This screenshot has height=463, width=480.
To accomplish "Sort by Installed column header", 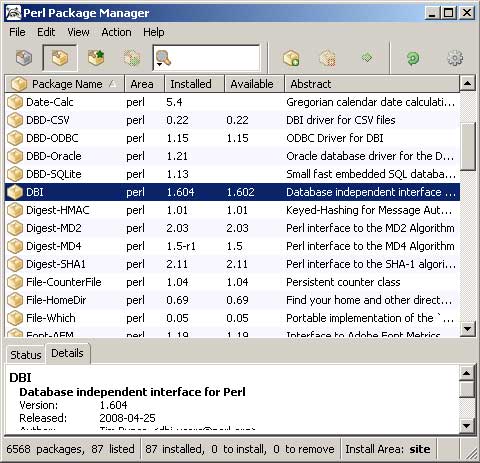I will point(194,84).
